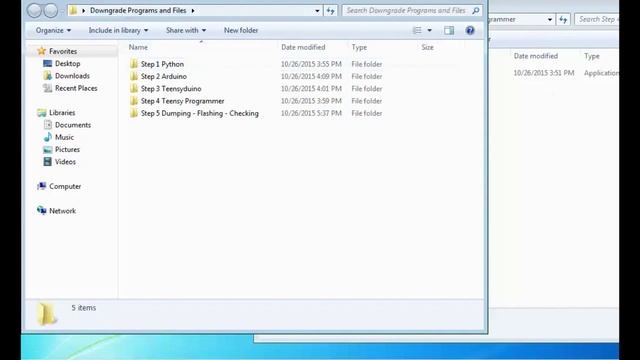Viewport: 640px width, 360px height.
Task: Refresh the Downgrade Programs and Files folder
Action: [330, 11]
